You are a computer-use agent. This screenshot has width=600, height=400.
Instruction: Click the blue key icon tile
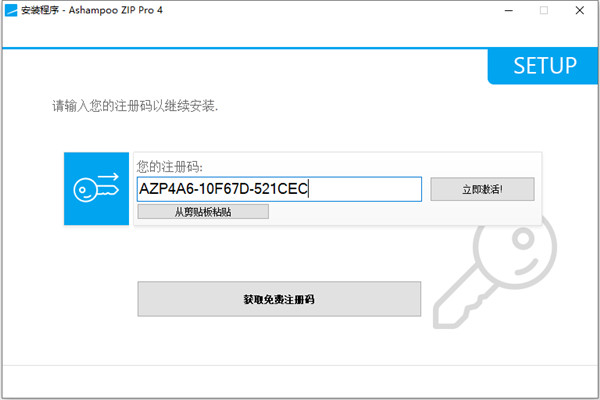tap(96, 188)
